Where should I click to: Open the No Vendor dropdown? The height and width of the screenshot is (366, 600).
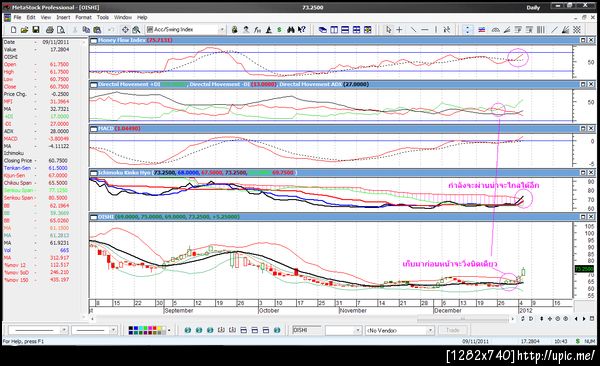point(430,330)
